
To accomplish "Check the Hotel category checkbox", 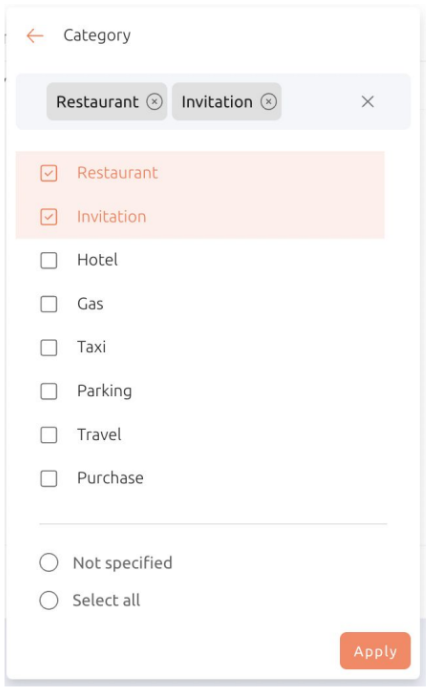I will tap(49, 260).
